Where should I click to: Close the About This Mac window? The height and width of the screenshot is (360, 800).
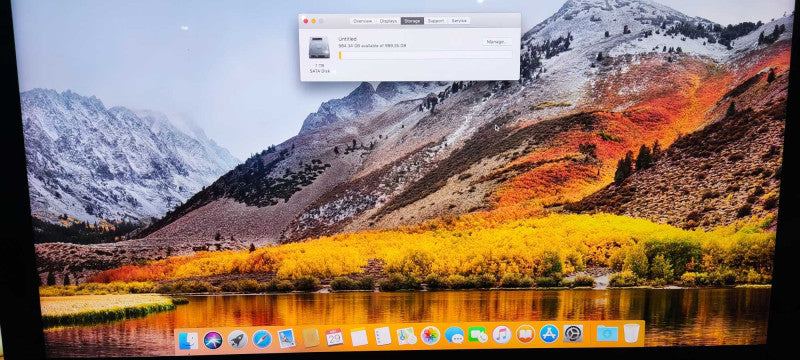point(306,21)
